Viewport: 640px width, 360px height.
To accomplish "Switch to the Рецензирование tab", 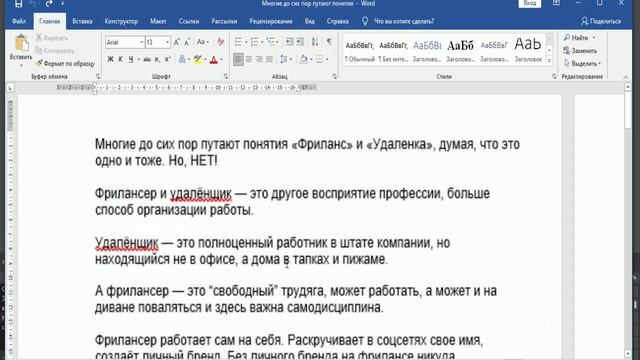I will 271,21.
